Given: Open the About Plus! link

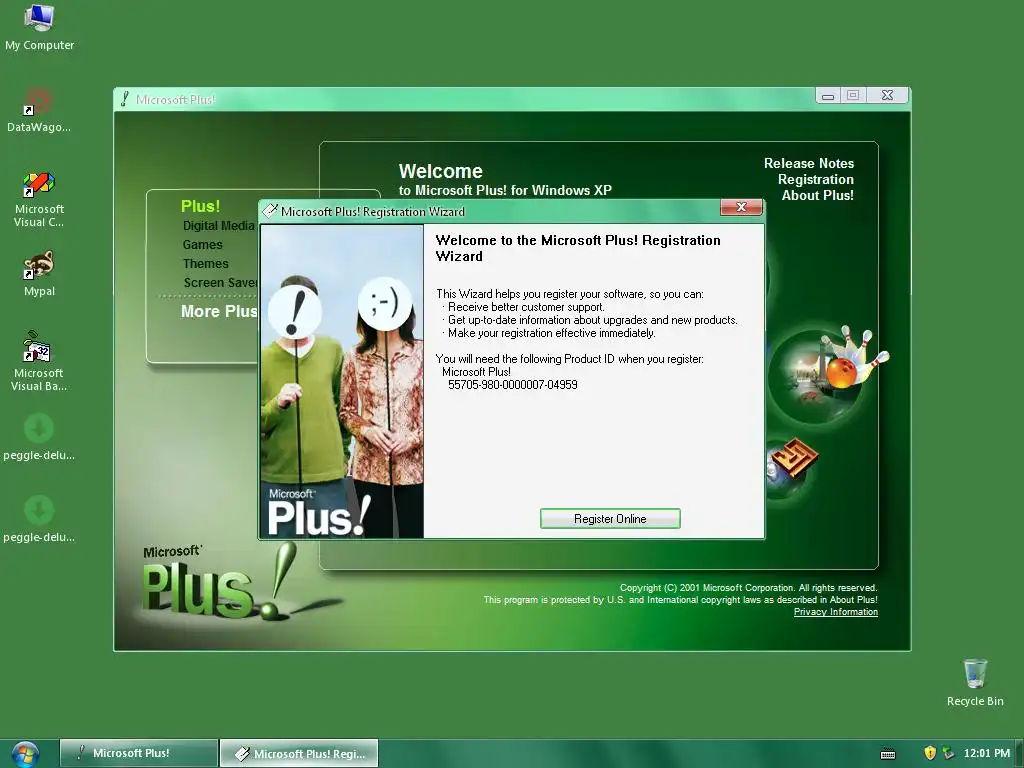Looking at the screenshot, I should click(x=818, y=195).
